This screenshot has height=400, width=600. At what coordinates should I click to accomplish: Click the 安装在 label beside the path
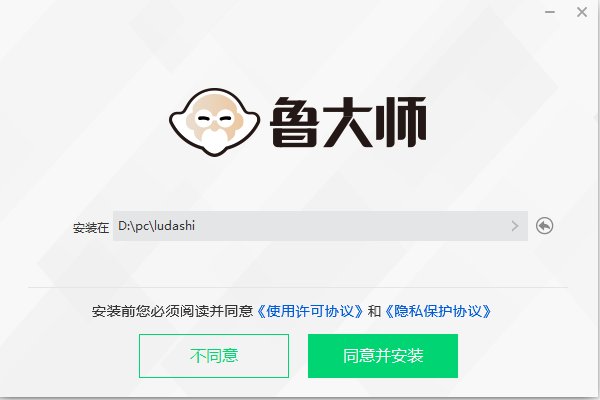(x=91, y=228)
